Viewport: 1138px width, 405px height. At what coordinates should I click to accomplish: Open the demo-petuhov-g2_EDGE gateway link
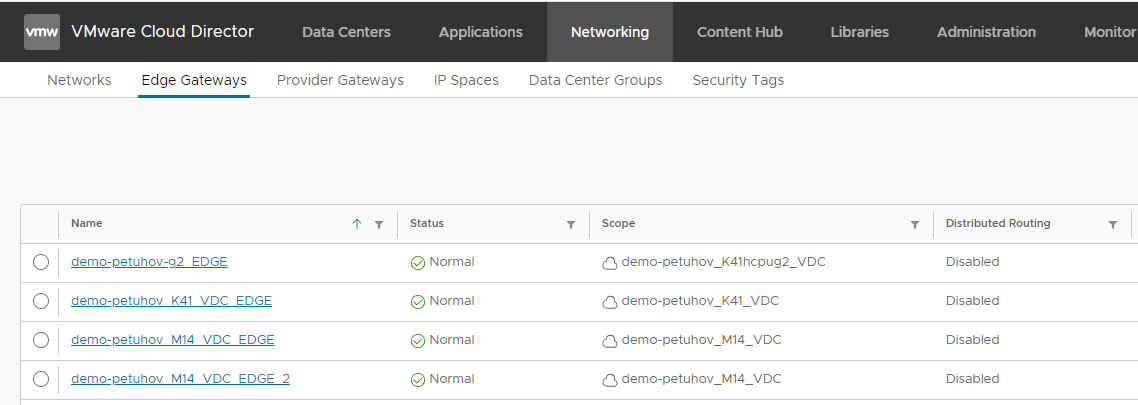149,262
